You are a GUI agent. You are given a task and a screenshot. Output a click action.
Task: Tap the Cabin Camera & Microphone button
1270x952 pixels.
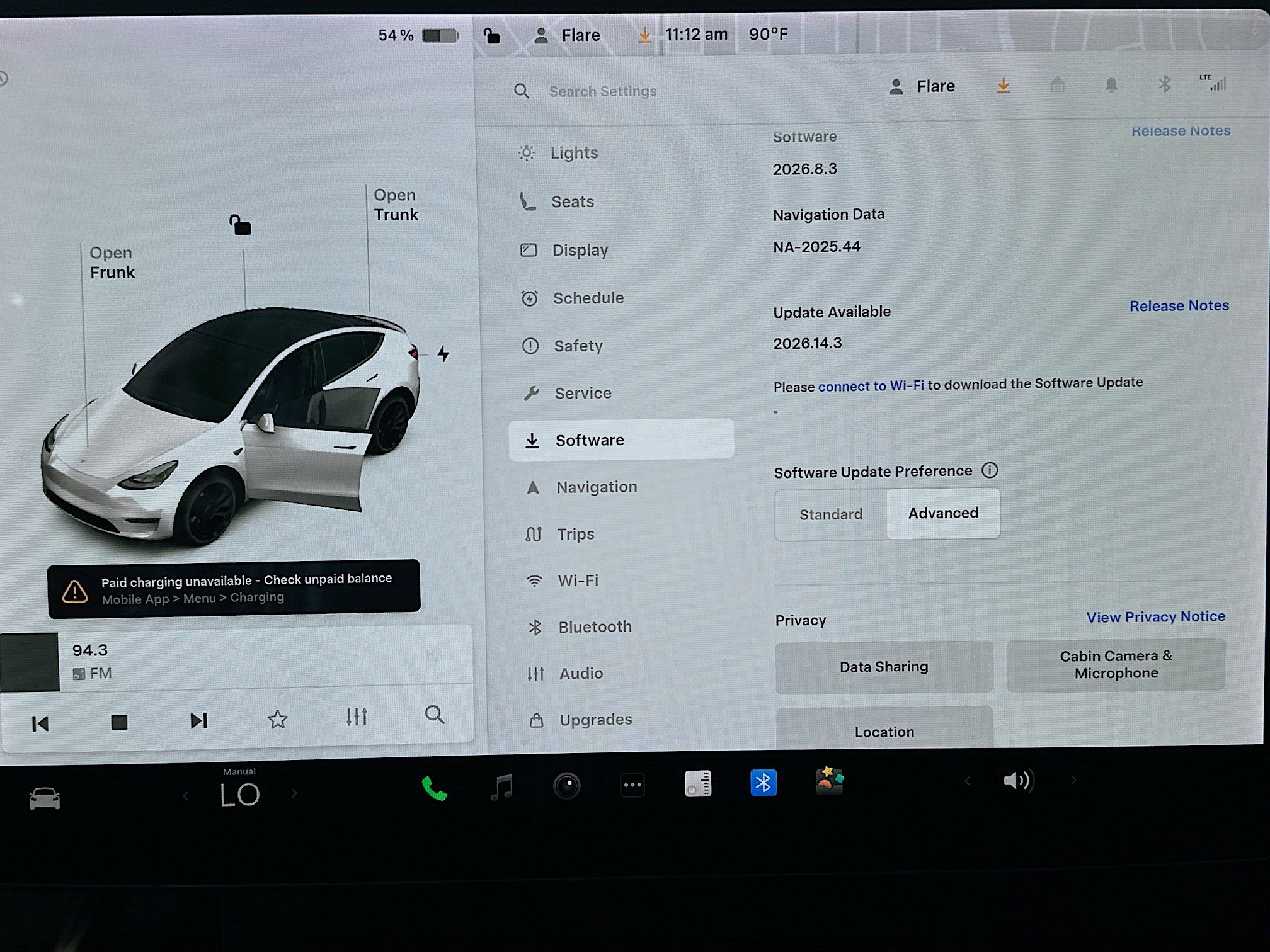point(1116,664)
